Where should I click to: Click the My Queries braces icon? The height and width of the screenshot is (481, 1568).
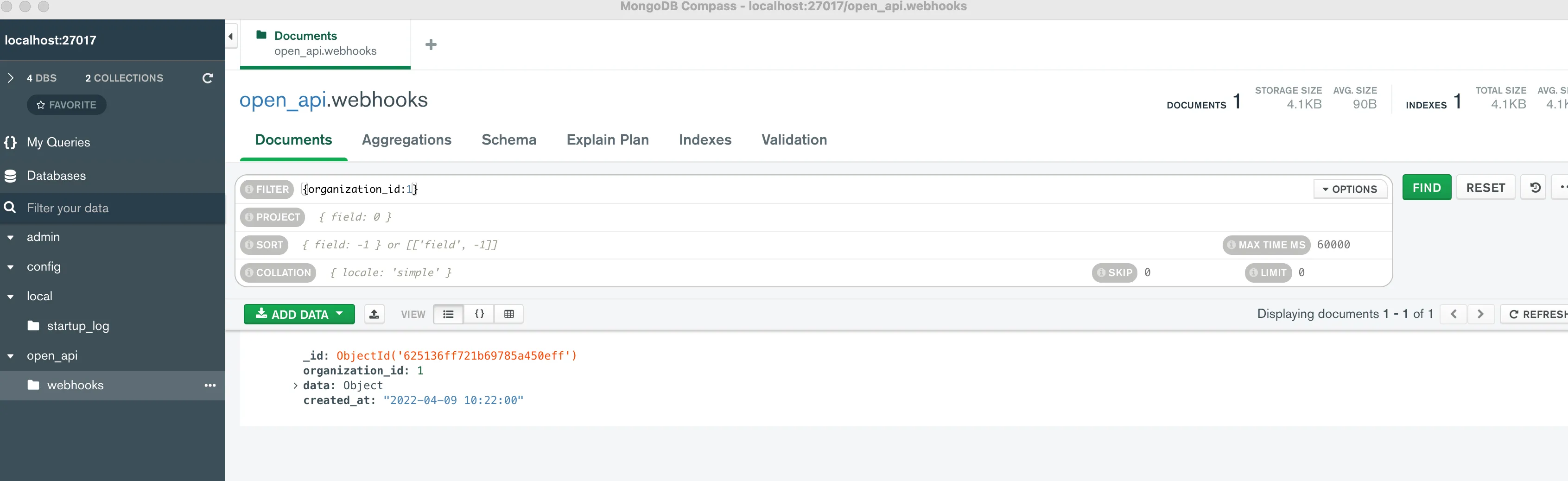[x=10, y=142]
